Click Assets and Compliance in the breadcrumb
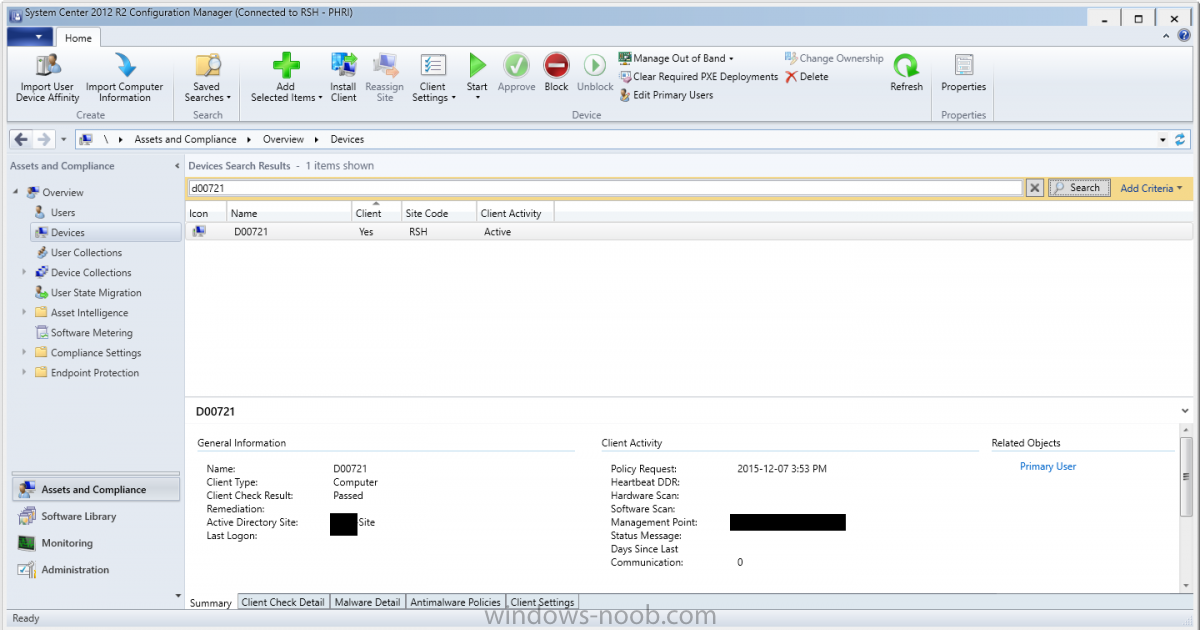 185,139
